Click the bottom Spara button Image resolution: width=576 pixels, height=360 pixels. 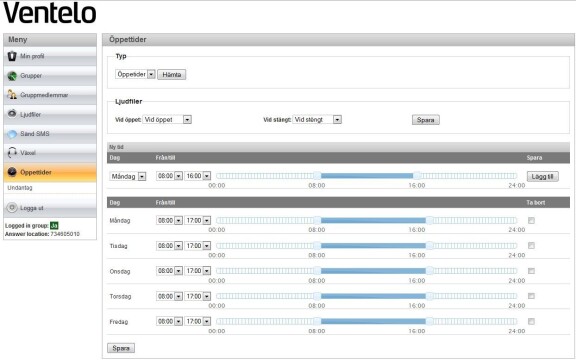click(121, 348)
